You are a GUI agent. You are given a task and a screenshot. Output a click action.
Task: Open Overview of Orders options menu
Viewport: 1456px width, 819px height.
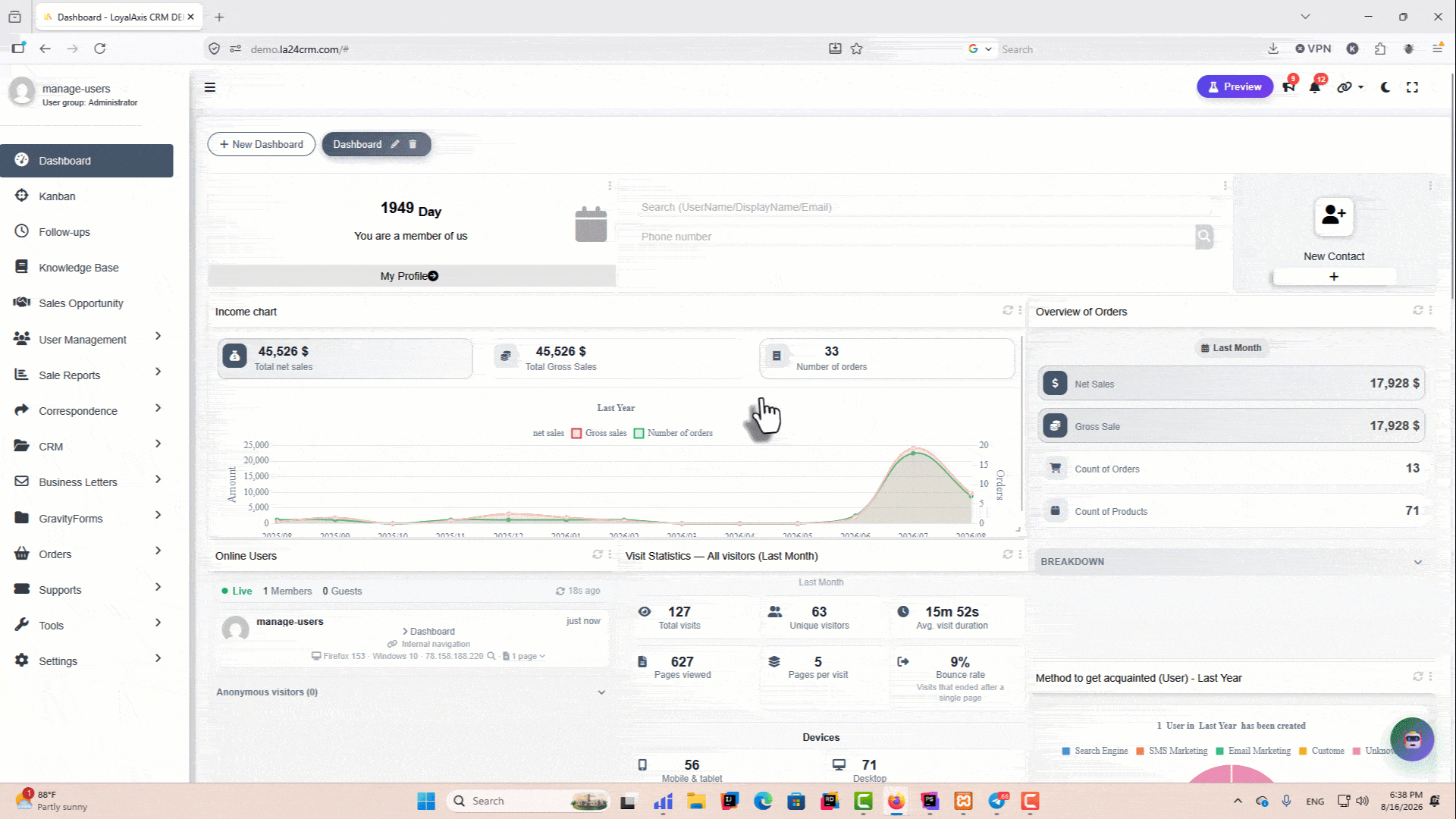coord(1430,310)
